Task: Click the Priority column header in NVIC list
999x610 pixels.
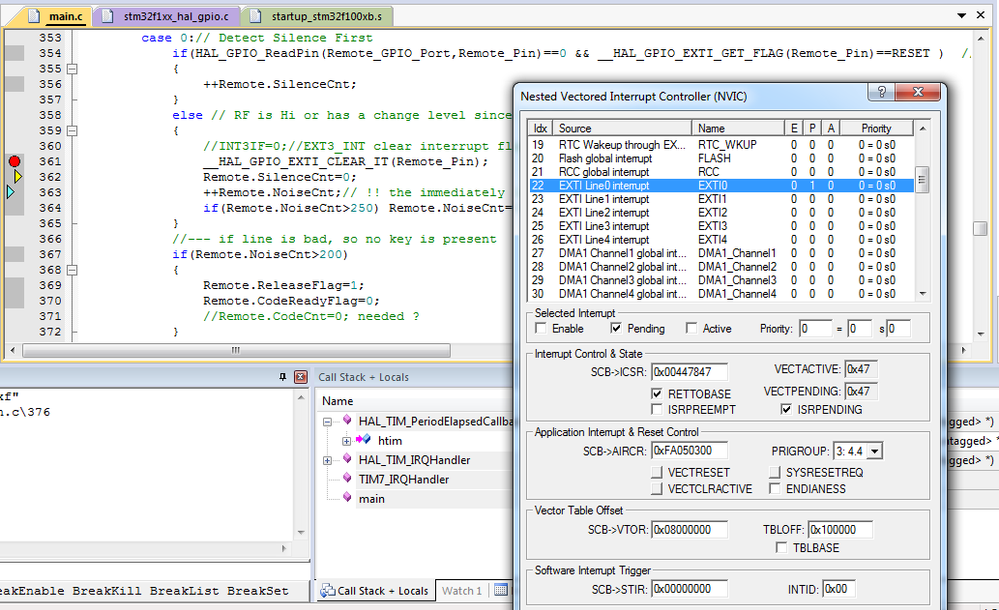Action: [876, 128]
